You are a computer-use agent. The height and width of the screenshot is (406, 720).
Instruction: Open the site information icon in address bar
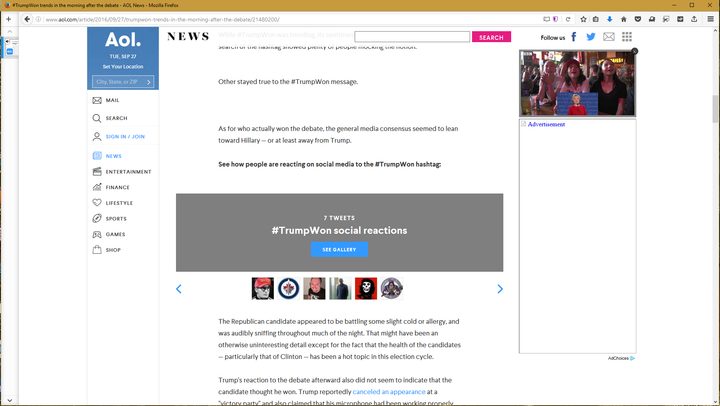pos(39,19)
